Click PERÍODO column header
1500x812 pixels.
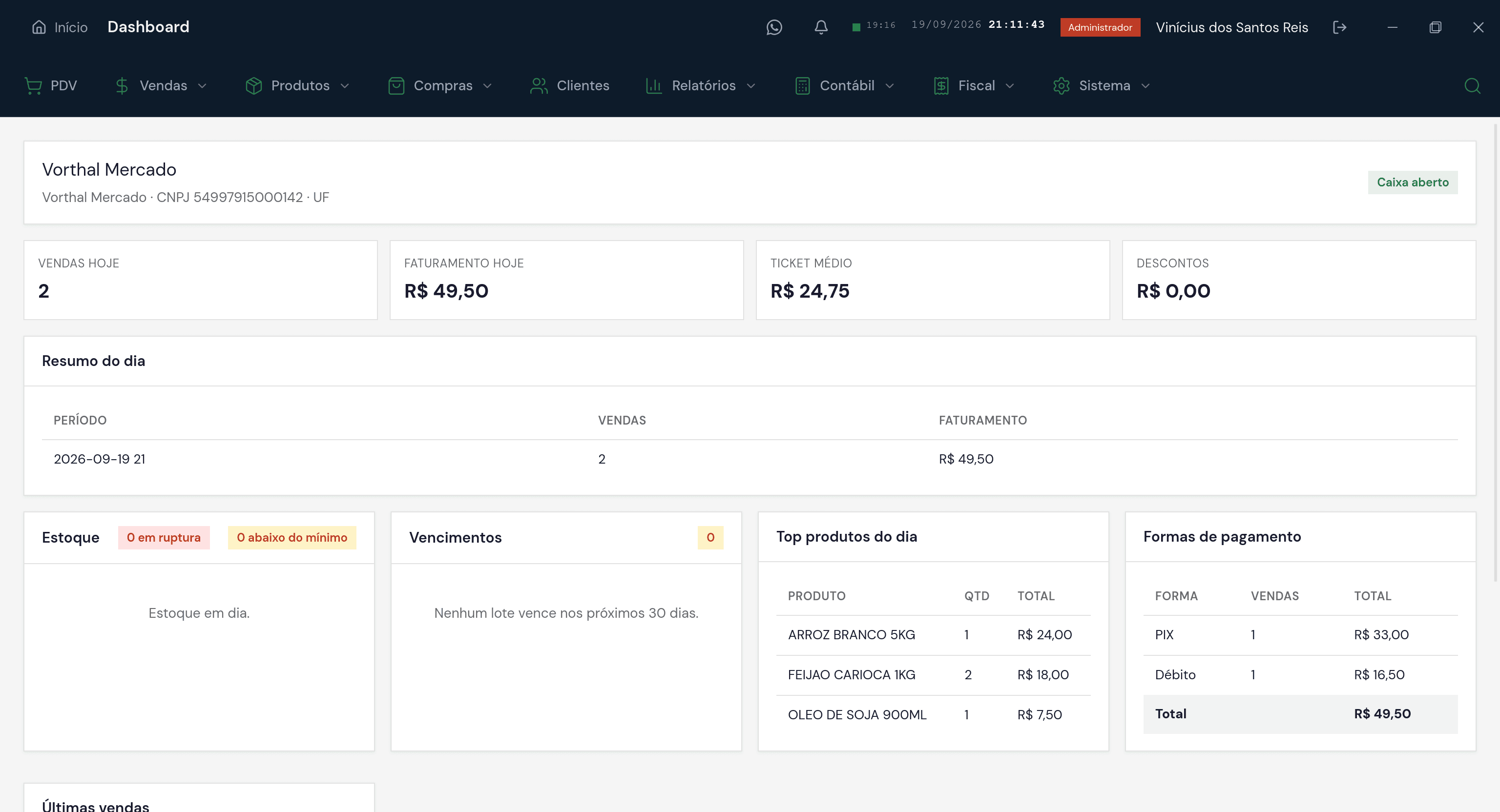(x=80, y=420)
